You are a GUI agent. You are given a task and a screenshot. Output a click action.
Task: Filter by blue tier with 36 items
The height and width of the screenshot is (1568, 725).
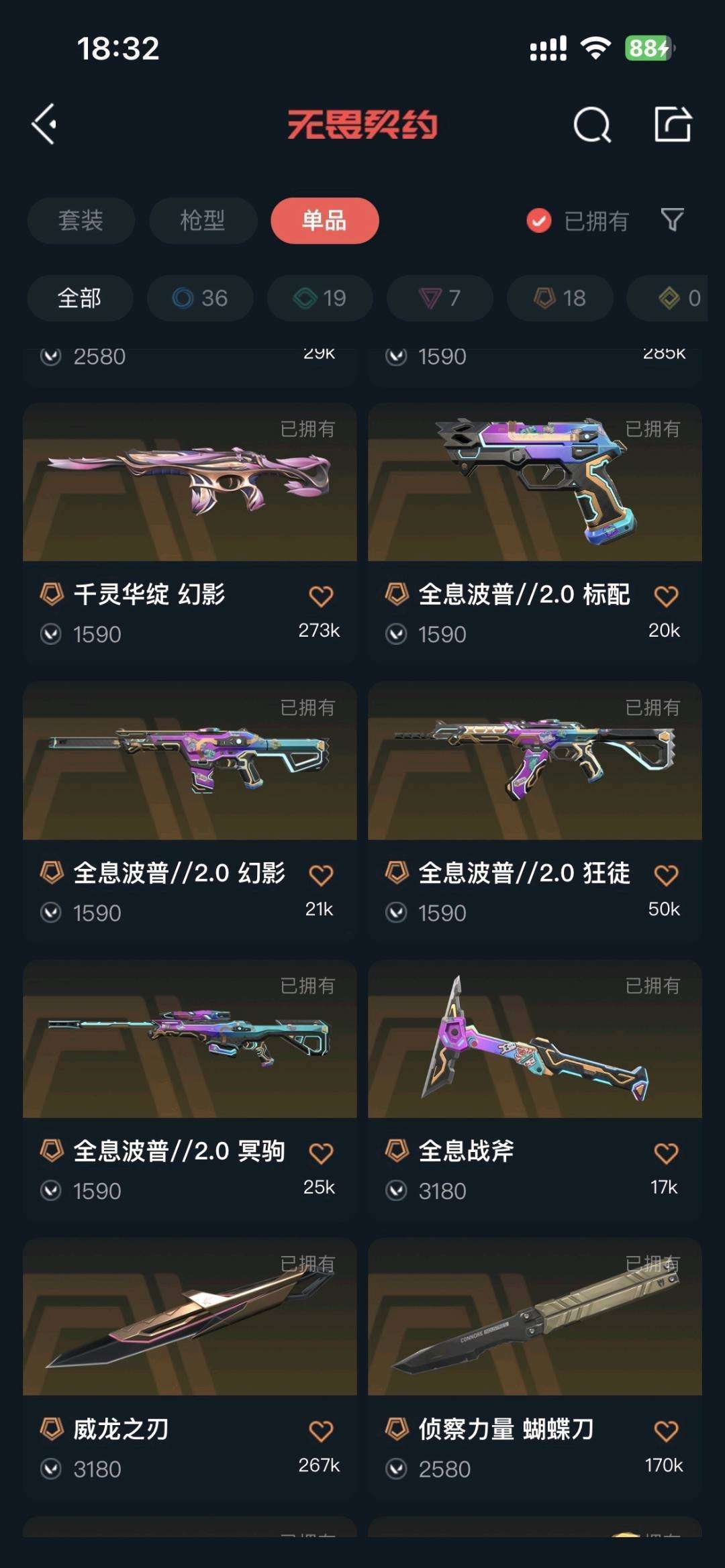(200, 298)
